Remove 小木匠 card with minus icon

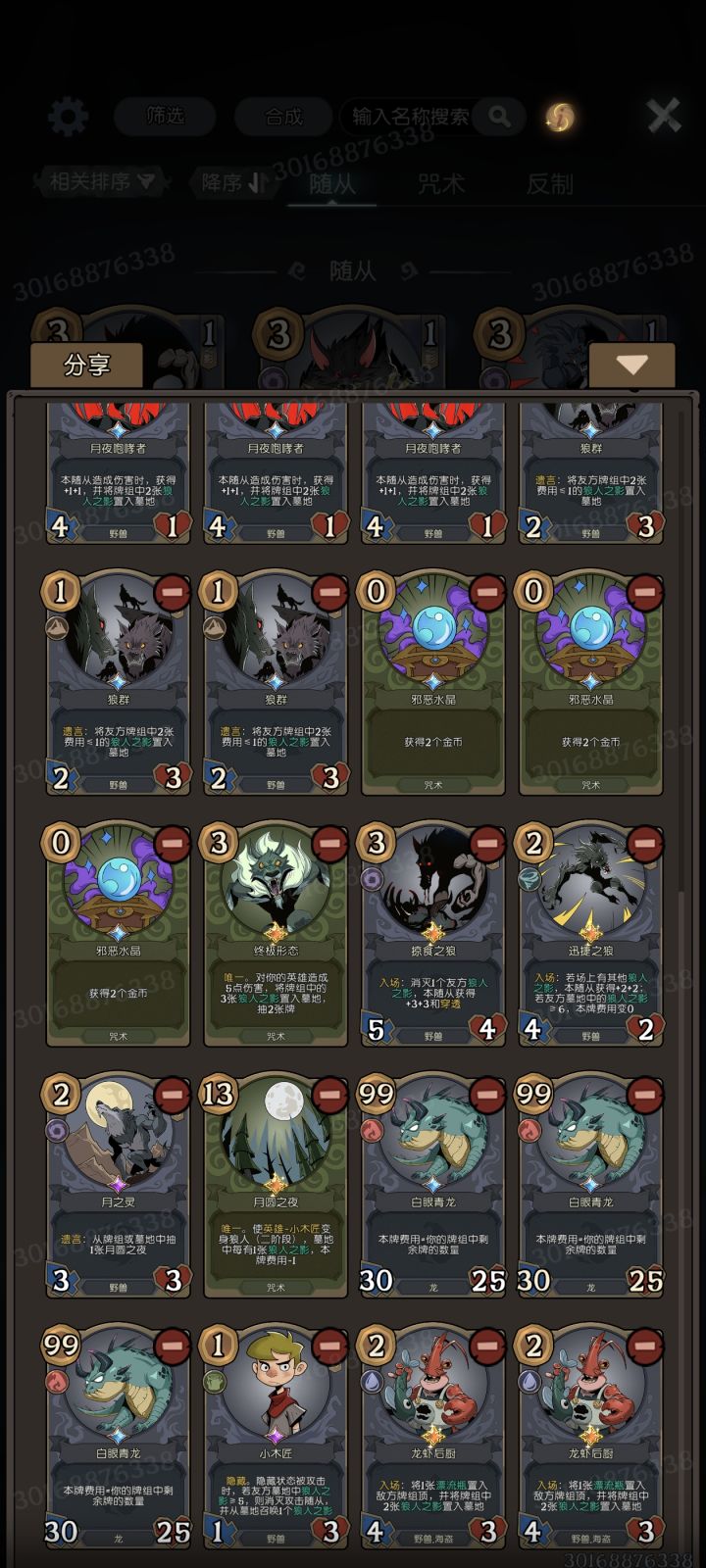(x=328, y=1346)
